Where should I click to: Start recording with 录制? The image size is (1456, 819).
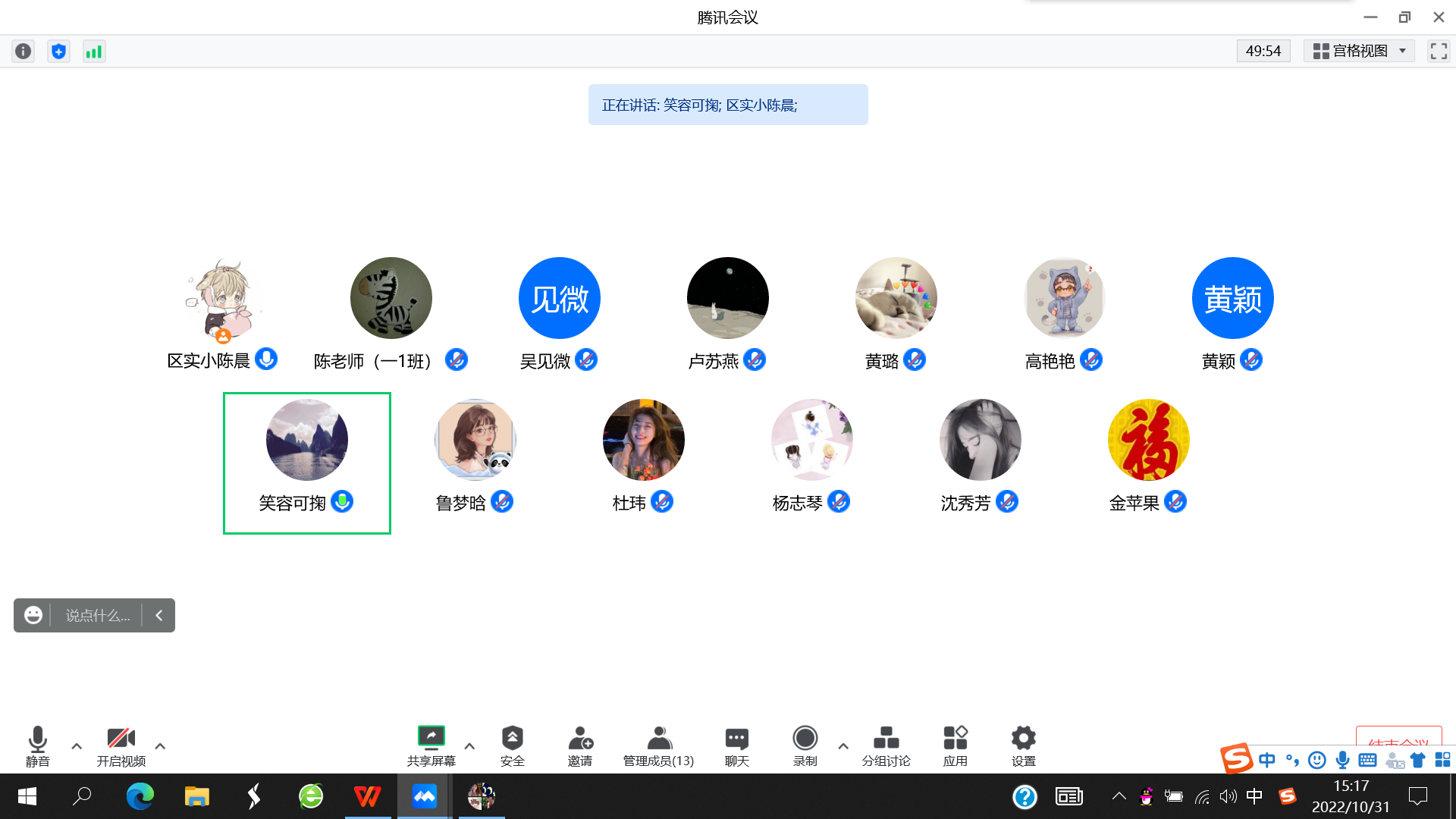pos(805,746)
